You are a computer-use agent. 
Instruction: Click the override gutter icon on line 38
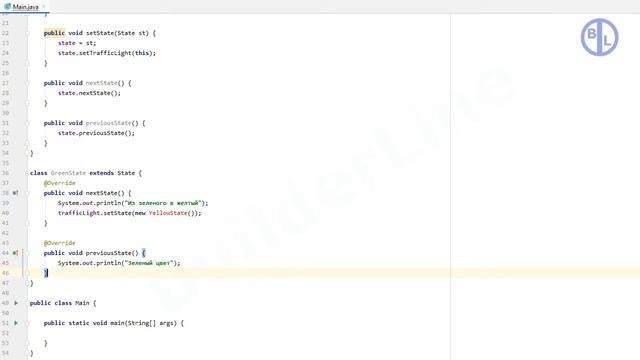click(x=15, y=193)
